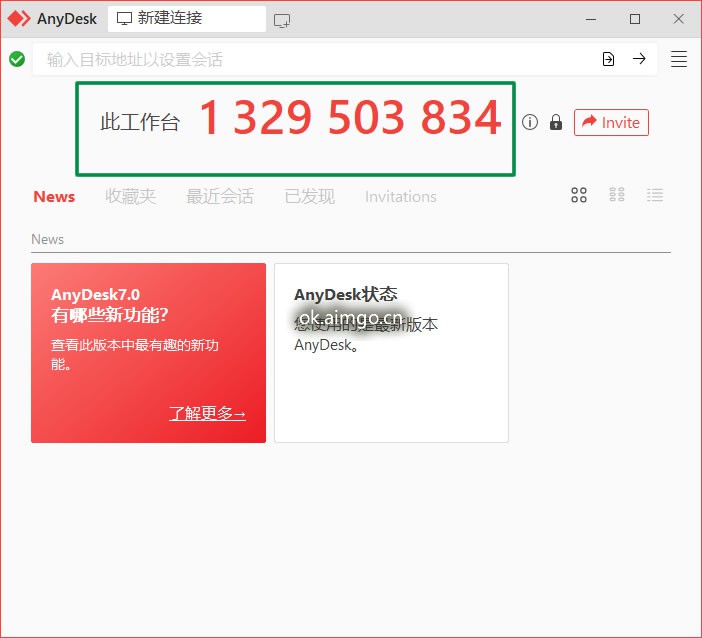Viewport: 702px width, 638px height.
Task: Click the News section heading
Action: coord(47,239)
